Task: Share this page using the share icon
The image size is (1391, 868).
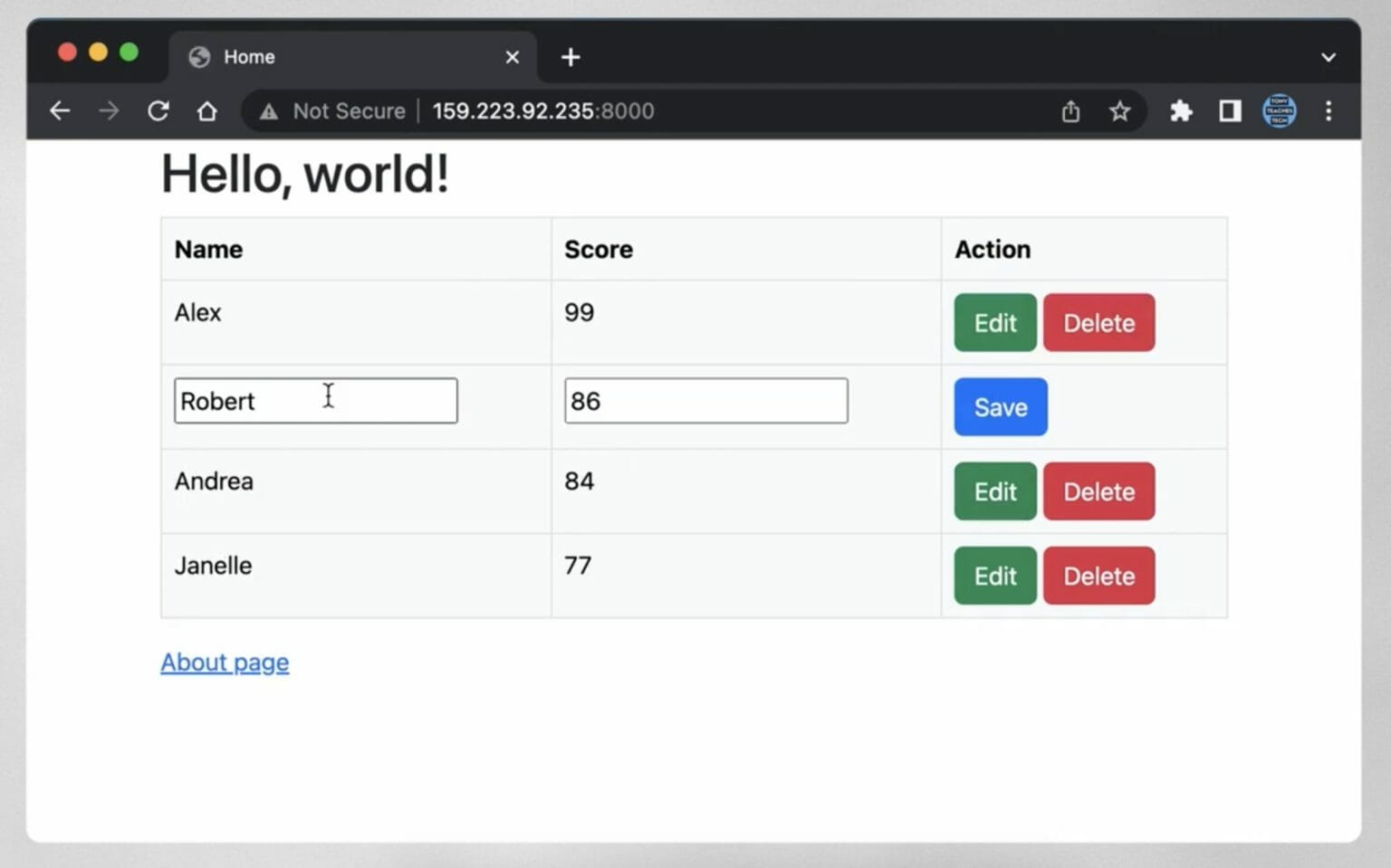Action: coord(1070,111)
